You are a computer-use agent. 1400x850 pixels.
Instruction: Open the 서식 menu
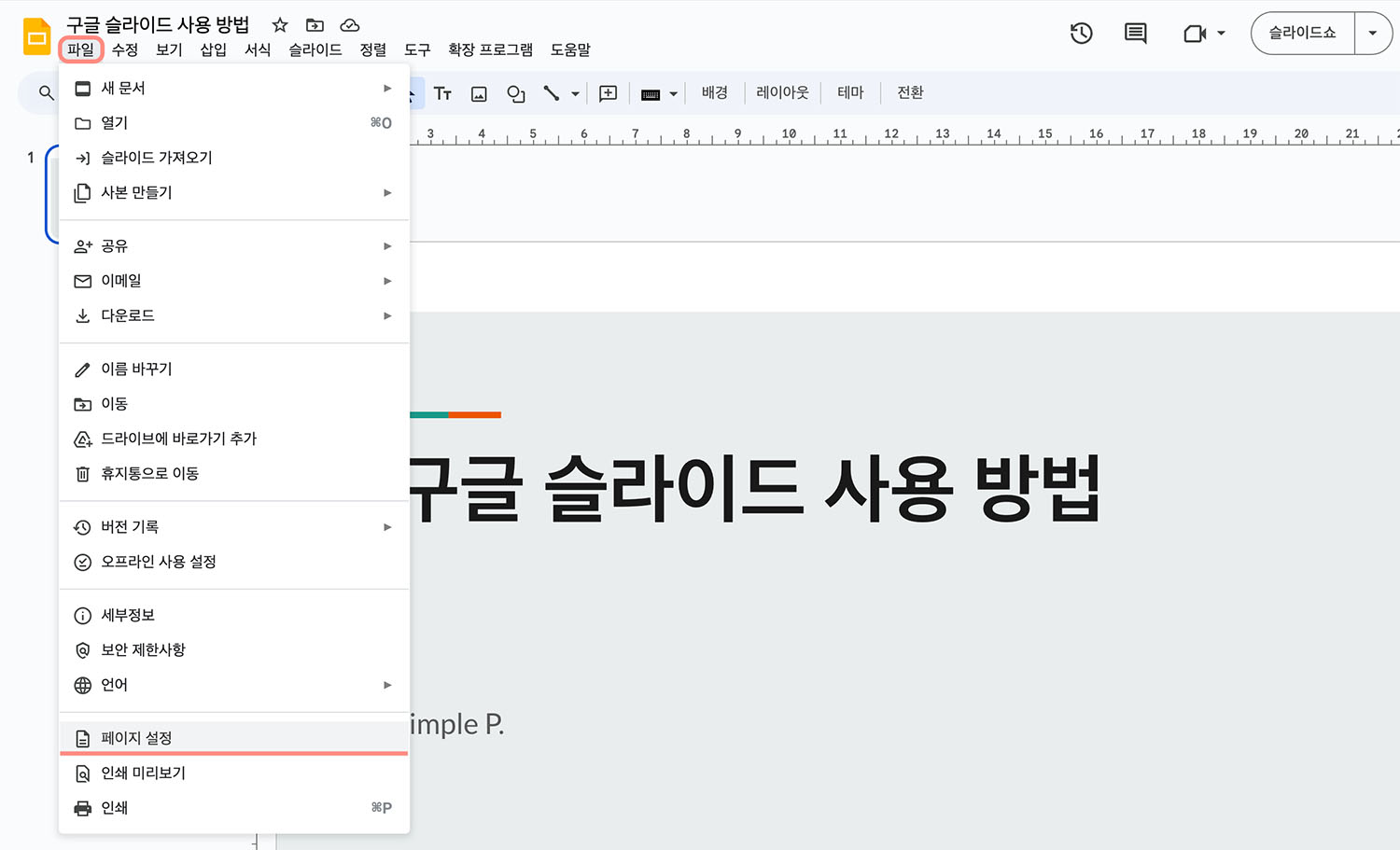pyautogui.click(x=258, y=49)
